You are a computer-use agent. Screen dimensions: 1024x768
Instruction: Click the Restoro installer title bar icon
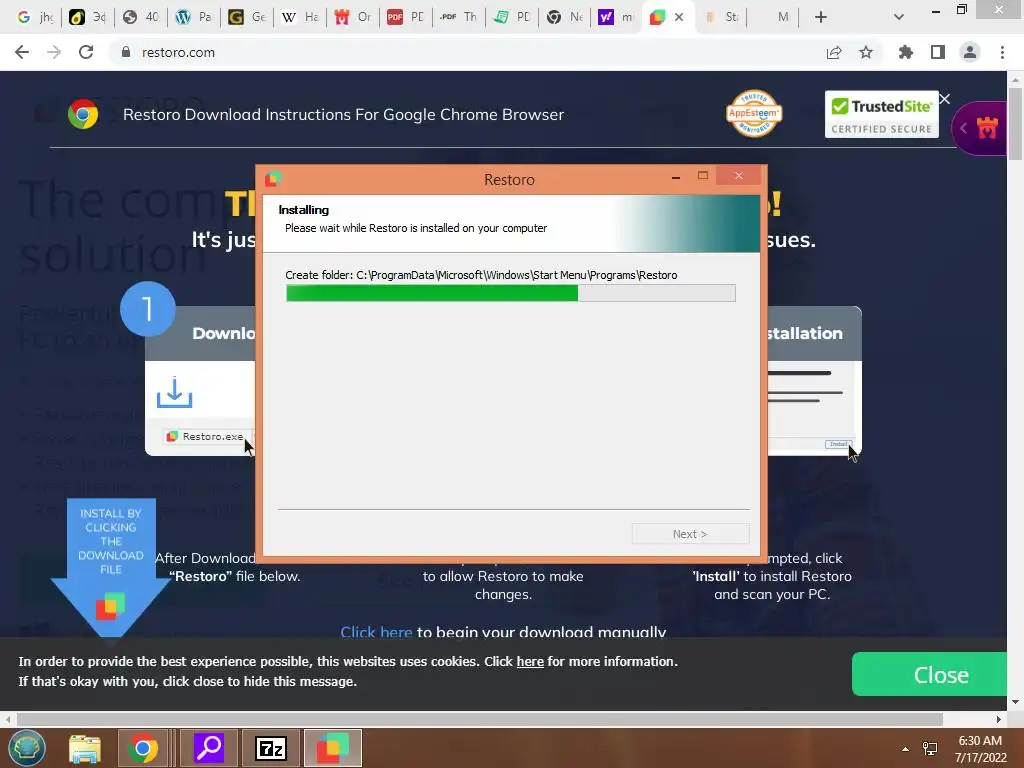tap(272, 179)
